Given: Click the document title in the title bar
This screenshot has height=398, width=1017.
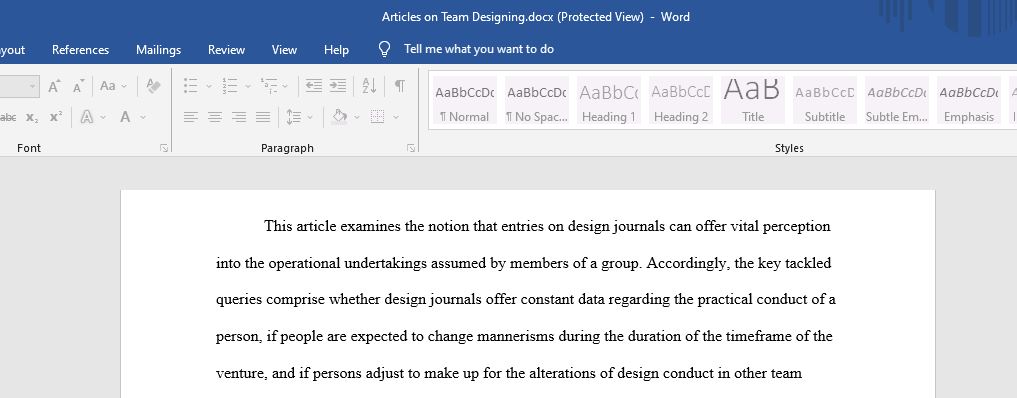Looking at the screenshot, I should 535,17.
